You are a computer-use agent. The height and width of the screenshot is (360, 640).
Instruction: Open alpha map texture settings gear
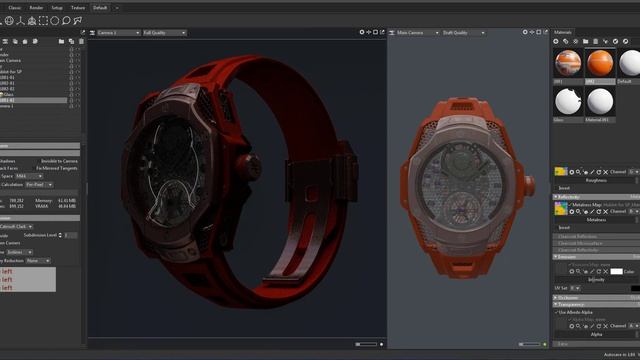[572, 326]
